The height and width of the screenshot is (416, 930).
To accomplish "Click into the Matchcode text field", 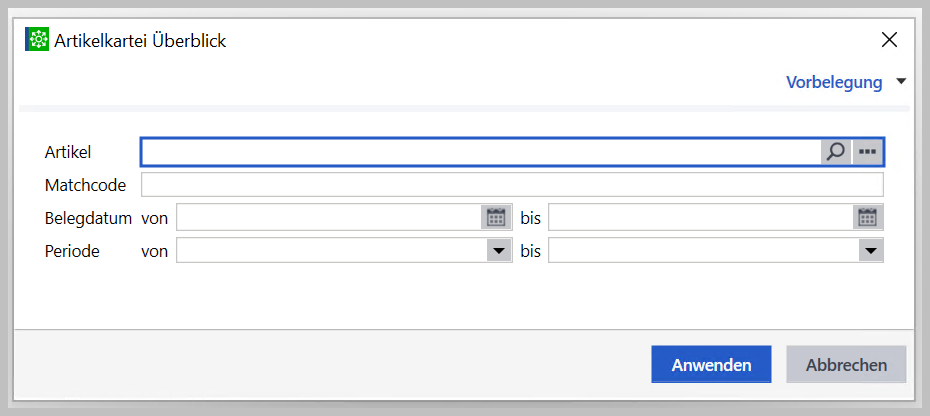I will 512,185.
